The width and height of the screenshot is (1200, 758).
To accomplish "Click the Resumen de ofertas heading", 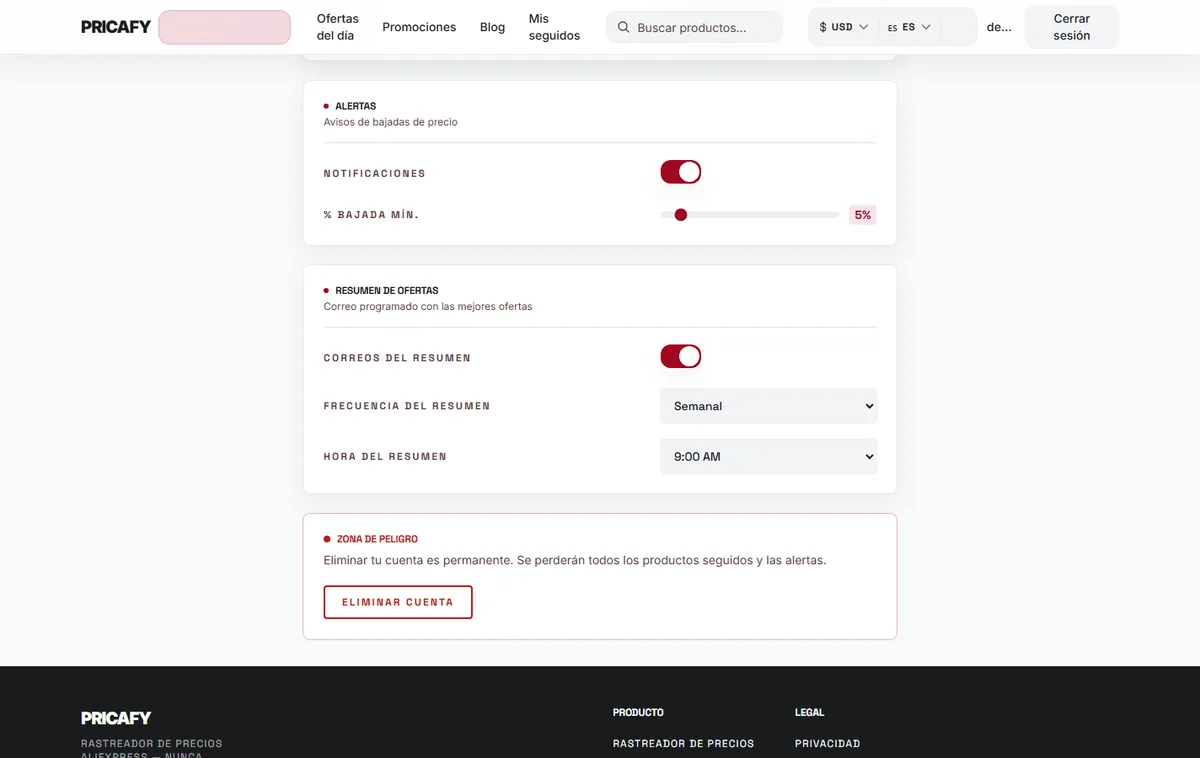I will [x=387, y=290].
